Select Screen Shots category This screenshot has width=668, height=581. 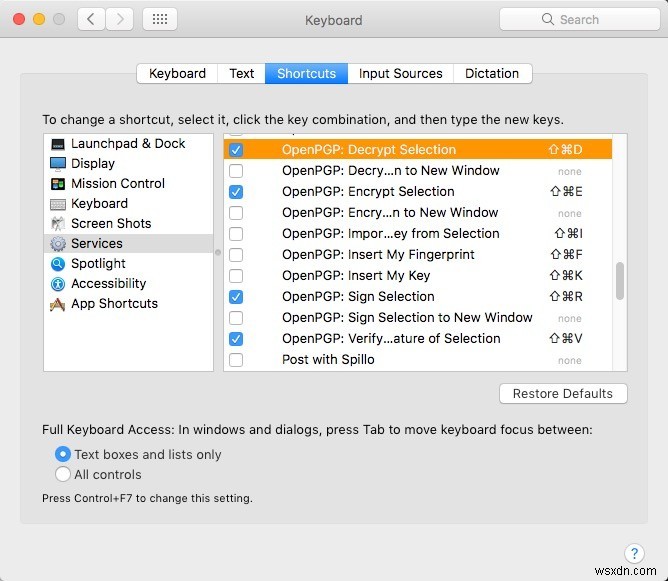pos(128,224)
